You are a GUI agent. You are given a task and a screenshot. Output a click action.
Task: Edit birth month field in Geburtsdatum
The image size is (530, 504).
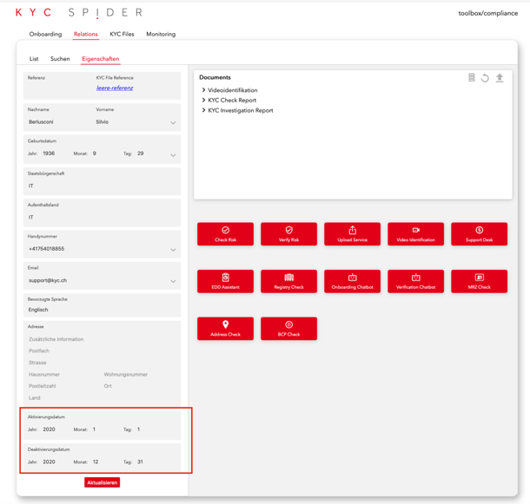95,153
